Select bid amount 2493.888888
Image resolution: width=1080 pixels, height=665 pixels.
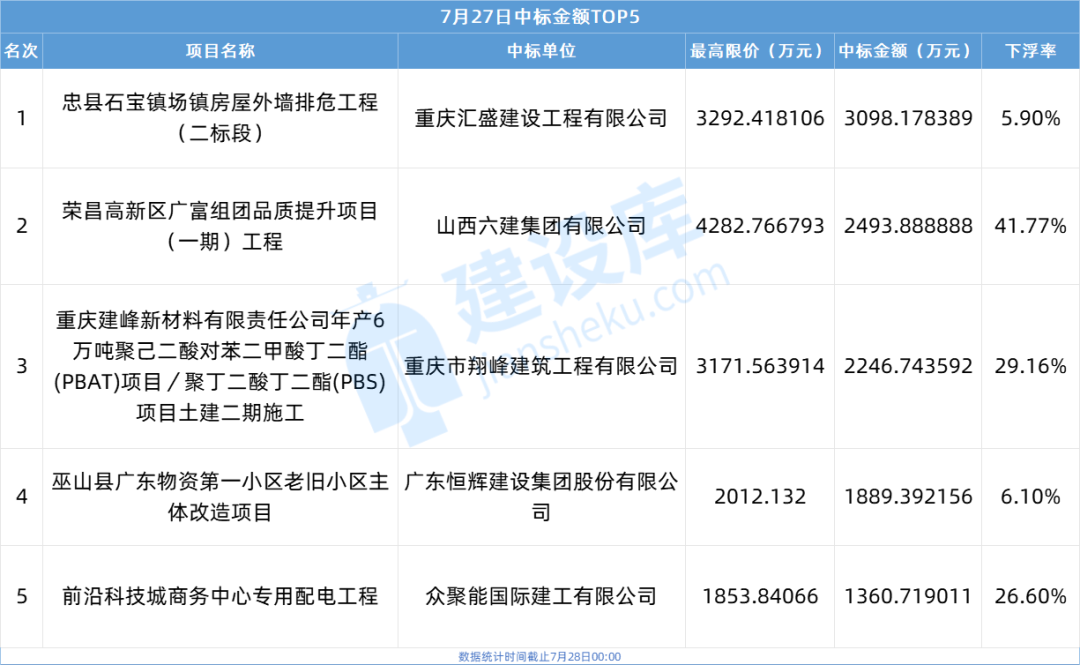tap(908, 226)
